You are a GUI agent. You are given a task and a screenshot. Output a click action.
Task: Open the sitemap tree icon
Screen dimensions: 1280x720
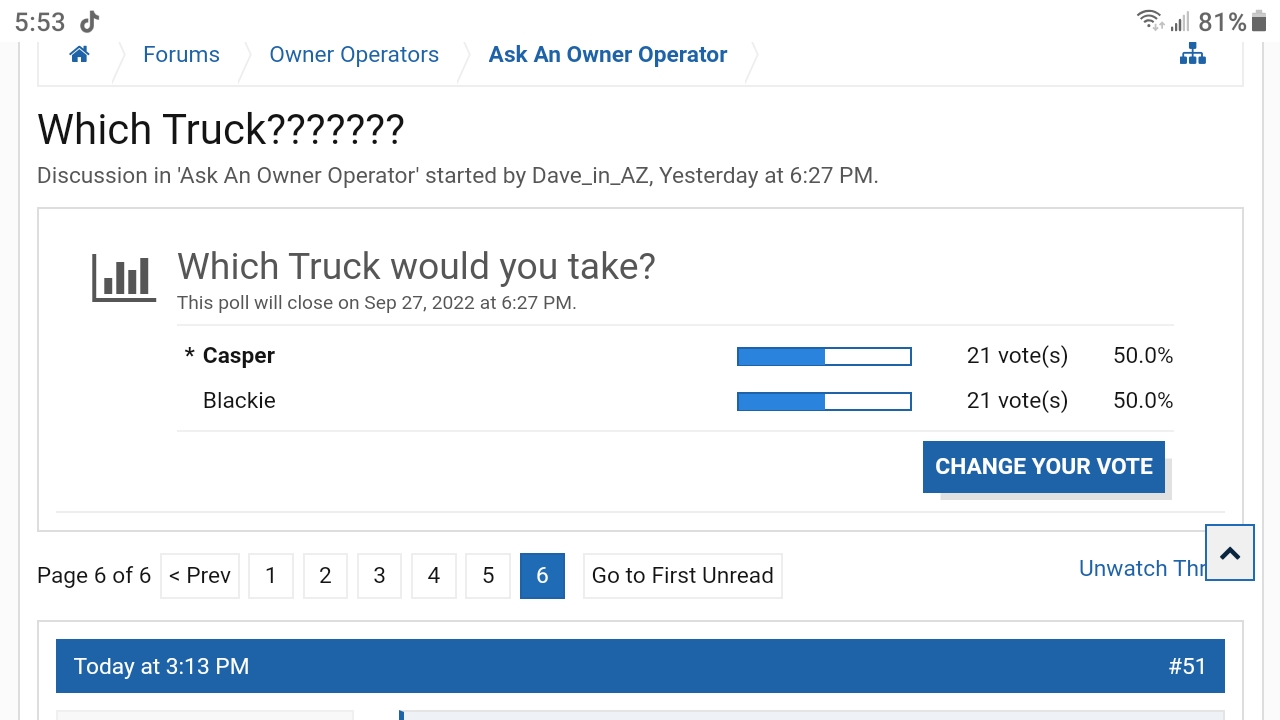[x=1192, y=55]
